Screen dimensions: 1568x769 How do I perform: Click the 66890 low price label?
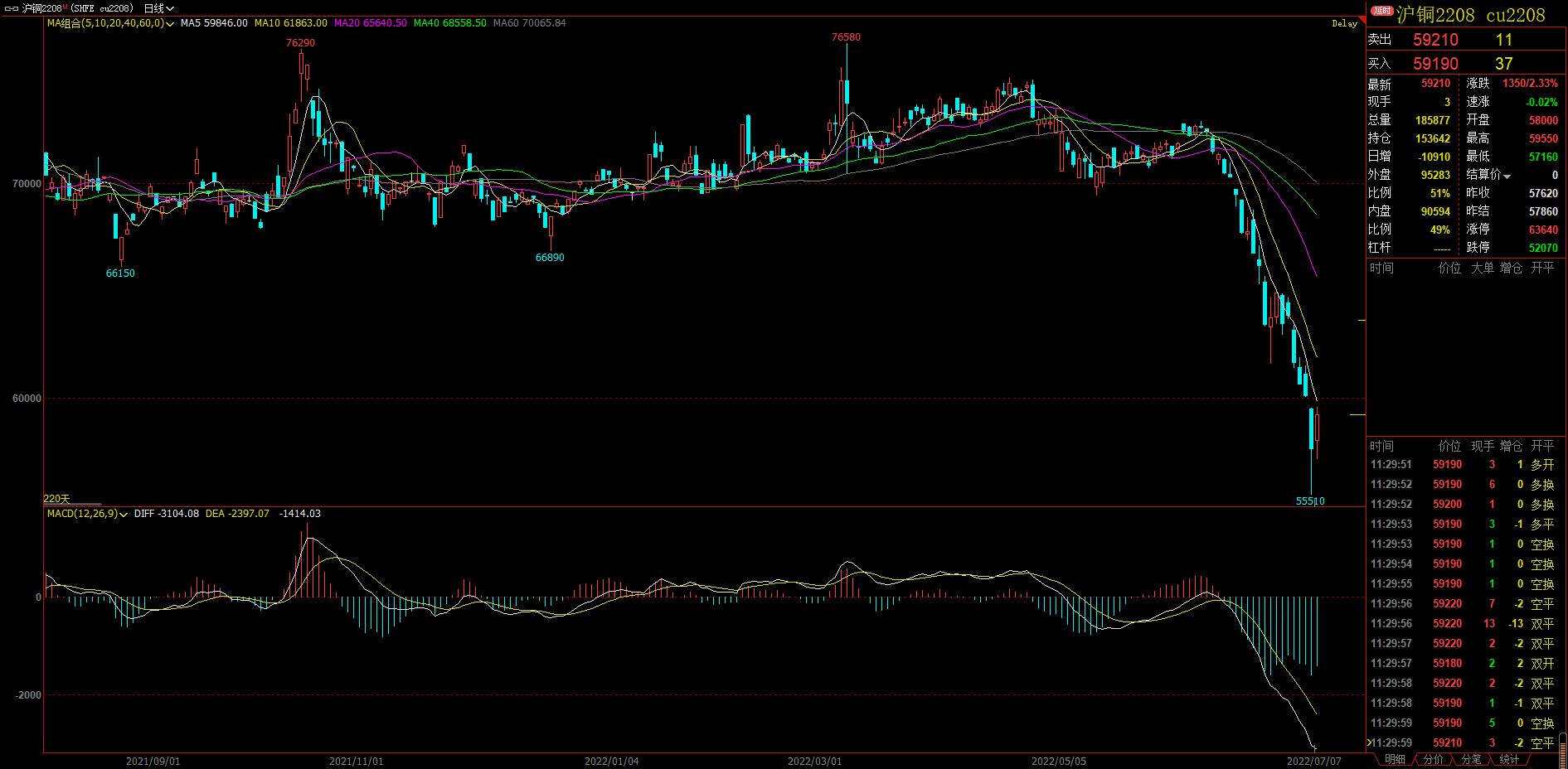tap(550, 257)
